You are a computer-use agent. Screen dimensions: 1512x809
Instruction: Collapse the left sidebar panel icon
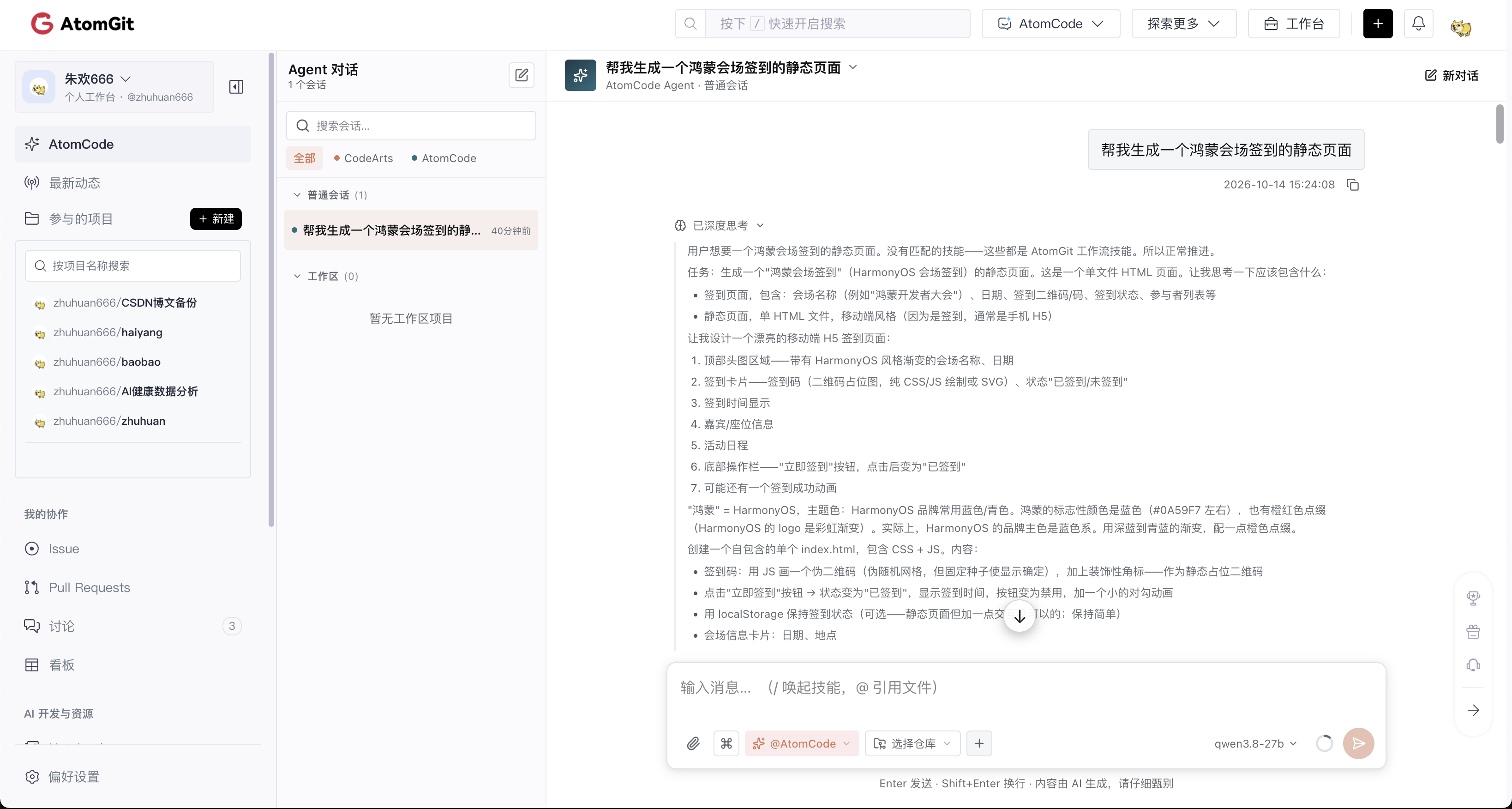click(x=236, y=87)
